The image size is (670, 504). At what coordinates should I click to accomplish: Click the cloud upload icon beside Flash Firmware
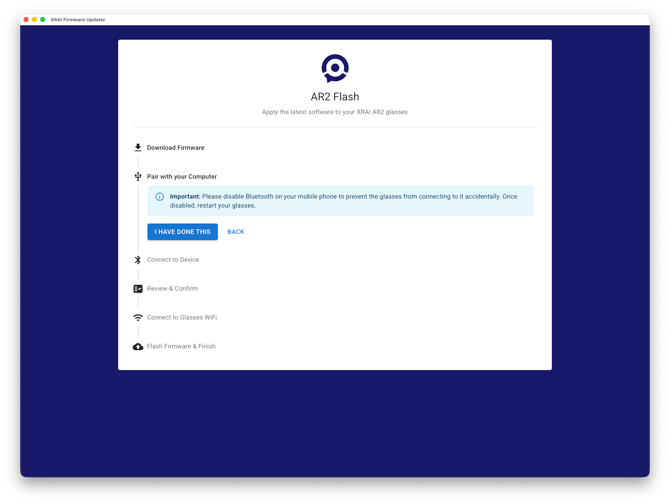[x=138, y=346]
